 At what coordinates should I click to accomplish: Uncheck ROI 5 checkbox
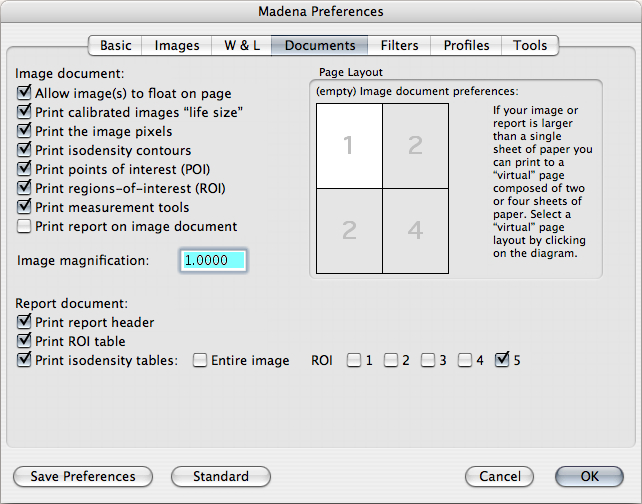(x=502, y=361)
